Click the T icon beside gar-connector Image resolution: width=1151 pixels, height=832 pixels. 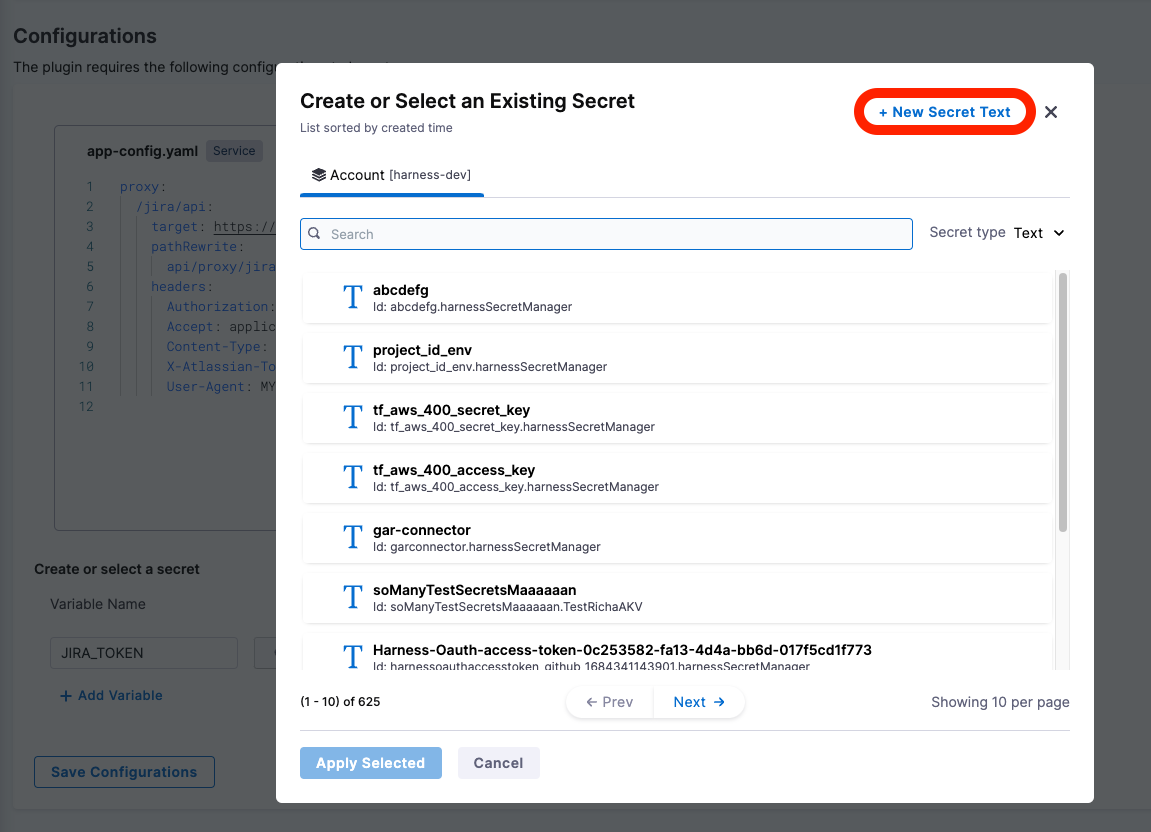(x=352, y=538)
